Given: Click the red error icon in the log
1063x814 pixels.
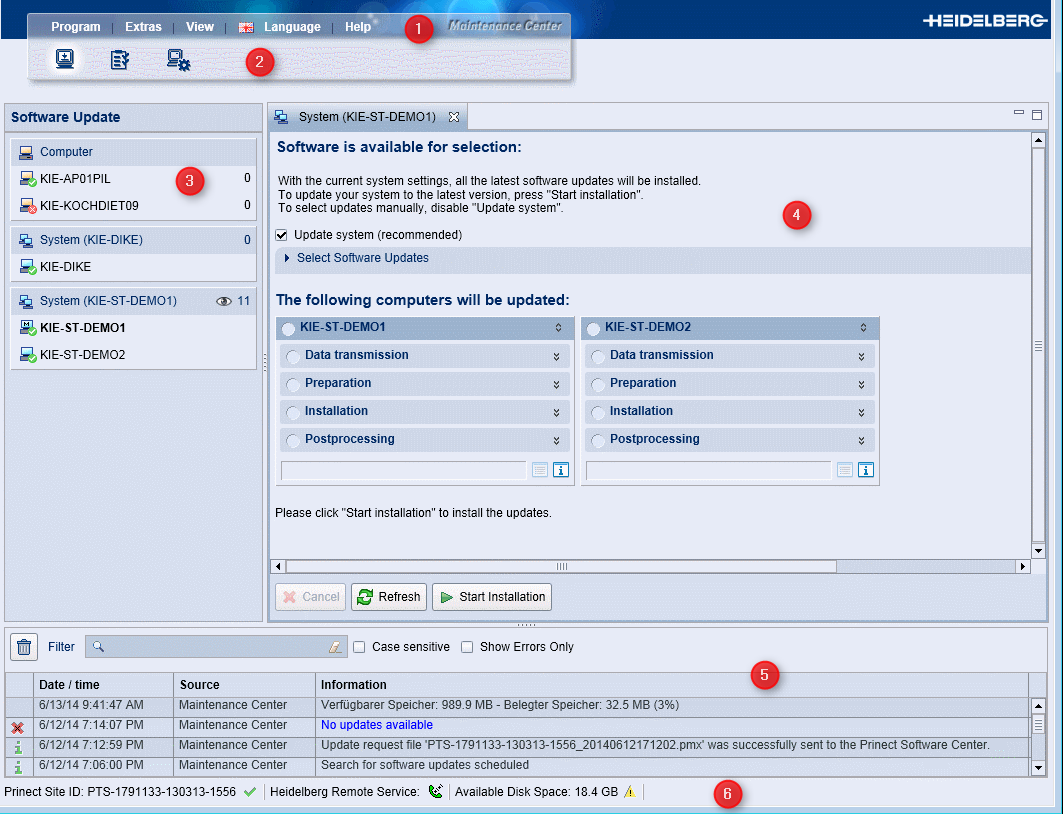Looking at the screenshot, I should (18, 728).
